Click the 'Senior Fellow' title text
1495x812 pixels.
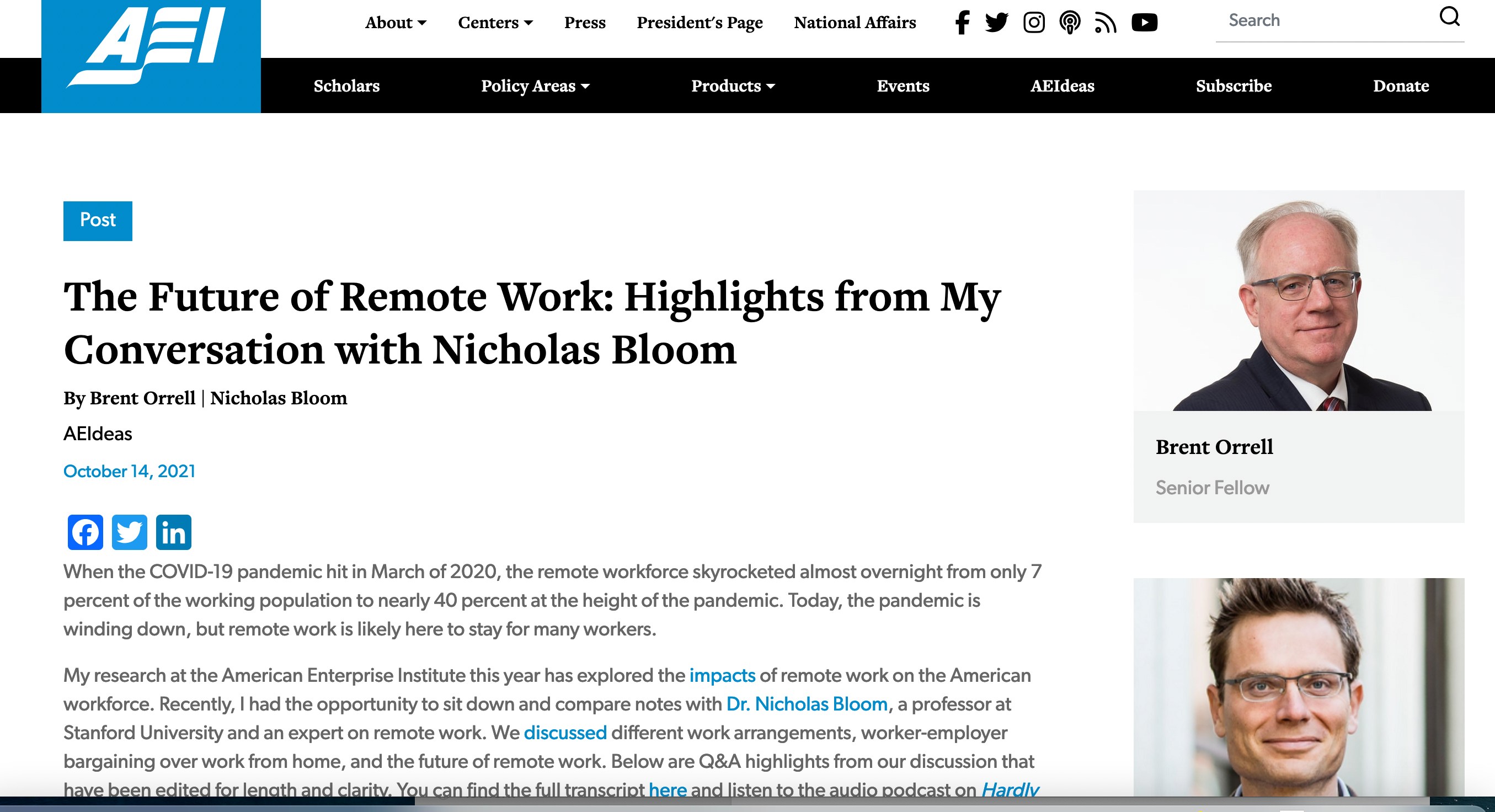1212,488
